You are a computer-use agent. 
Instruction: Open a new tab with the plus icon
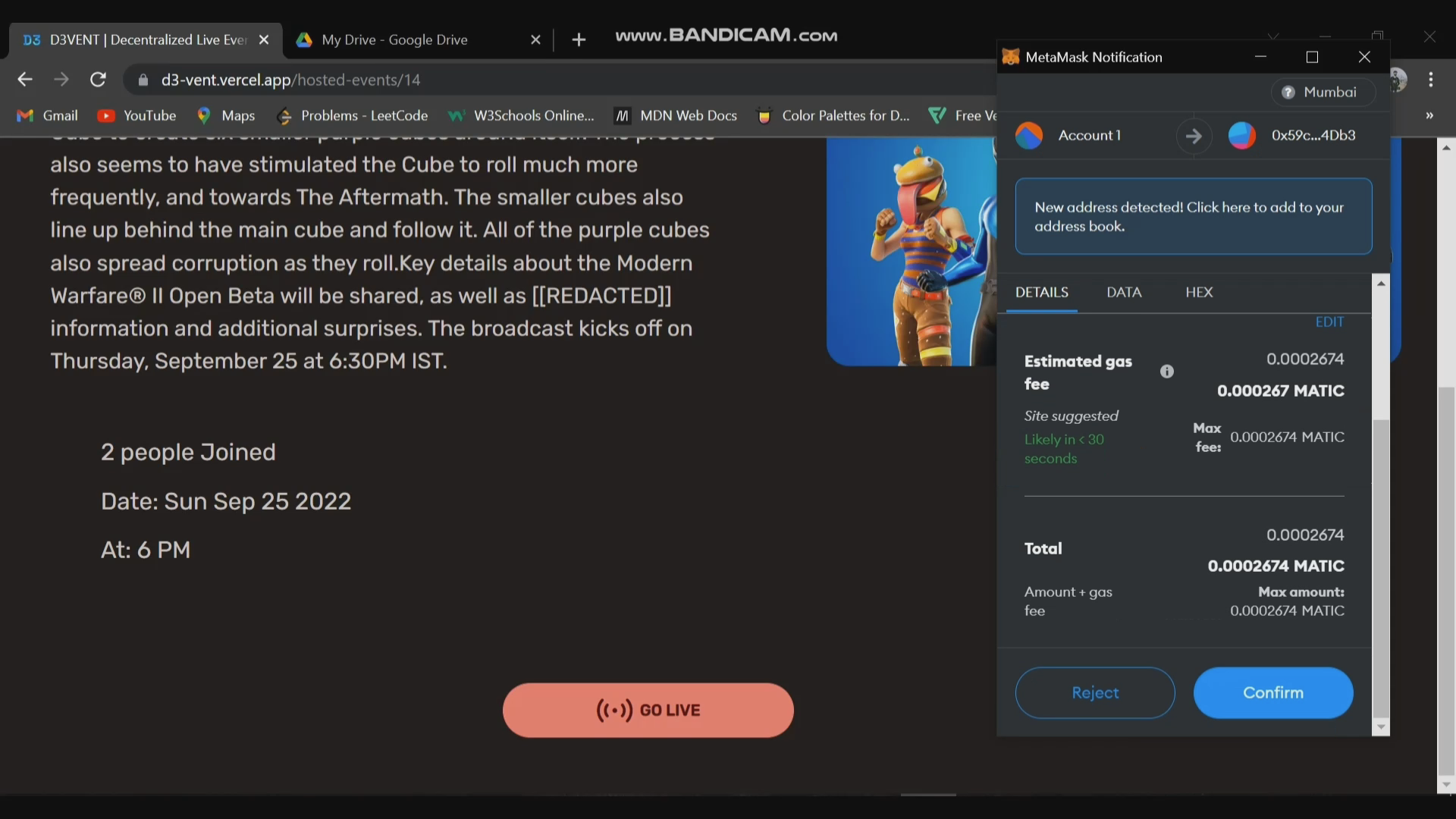coord(579,39)
